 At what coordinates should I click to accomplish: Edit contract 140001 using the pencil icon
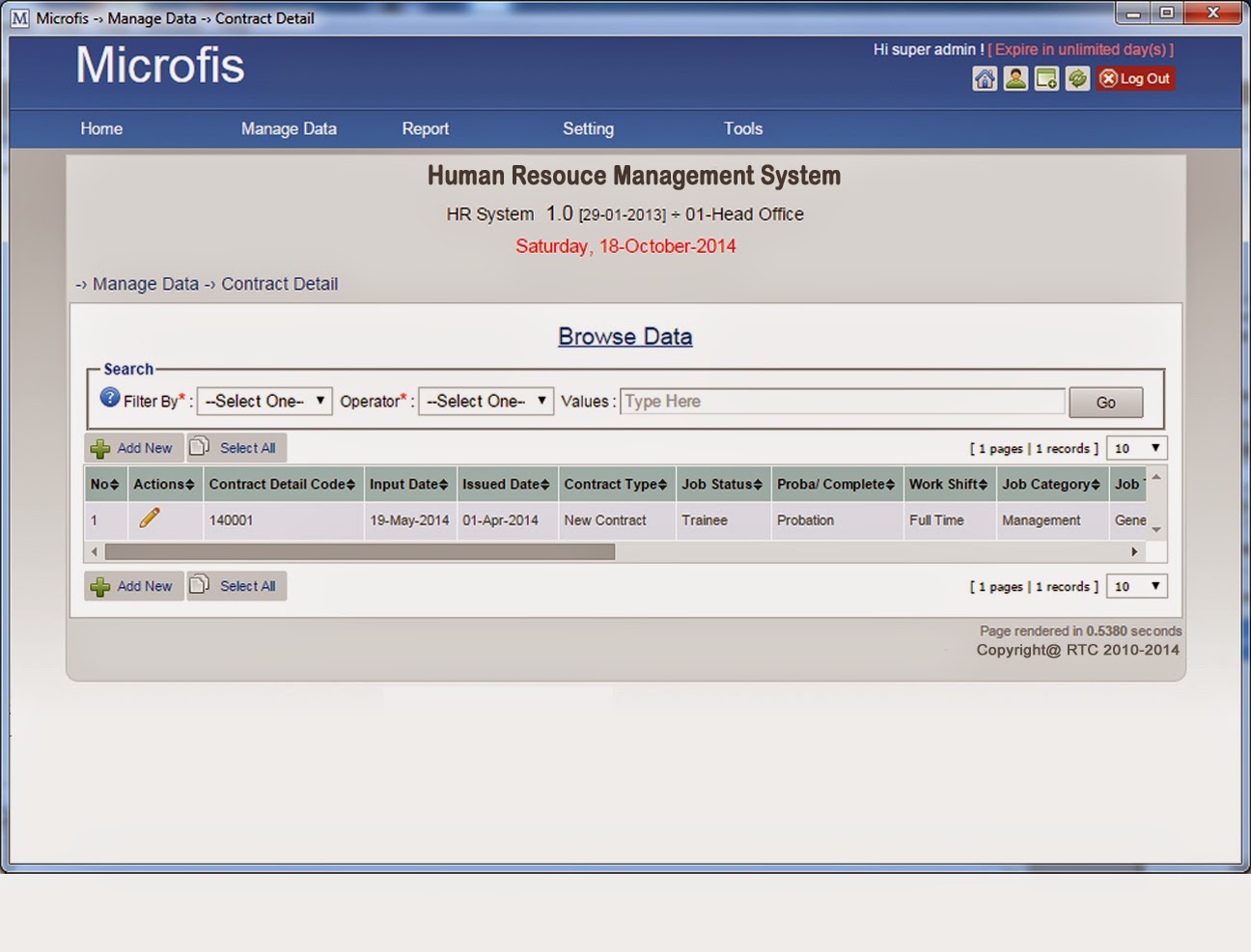coord(150,518)
